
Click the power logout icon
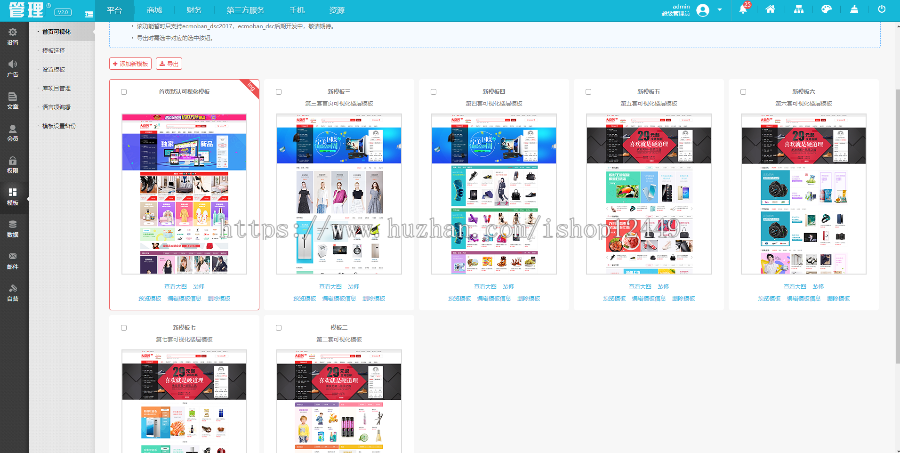(x=882, y=9)
